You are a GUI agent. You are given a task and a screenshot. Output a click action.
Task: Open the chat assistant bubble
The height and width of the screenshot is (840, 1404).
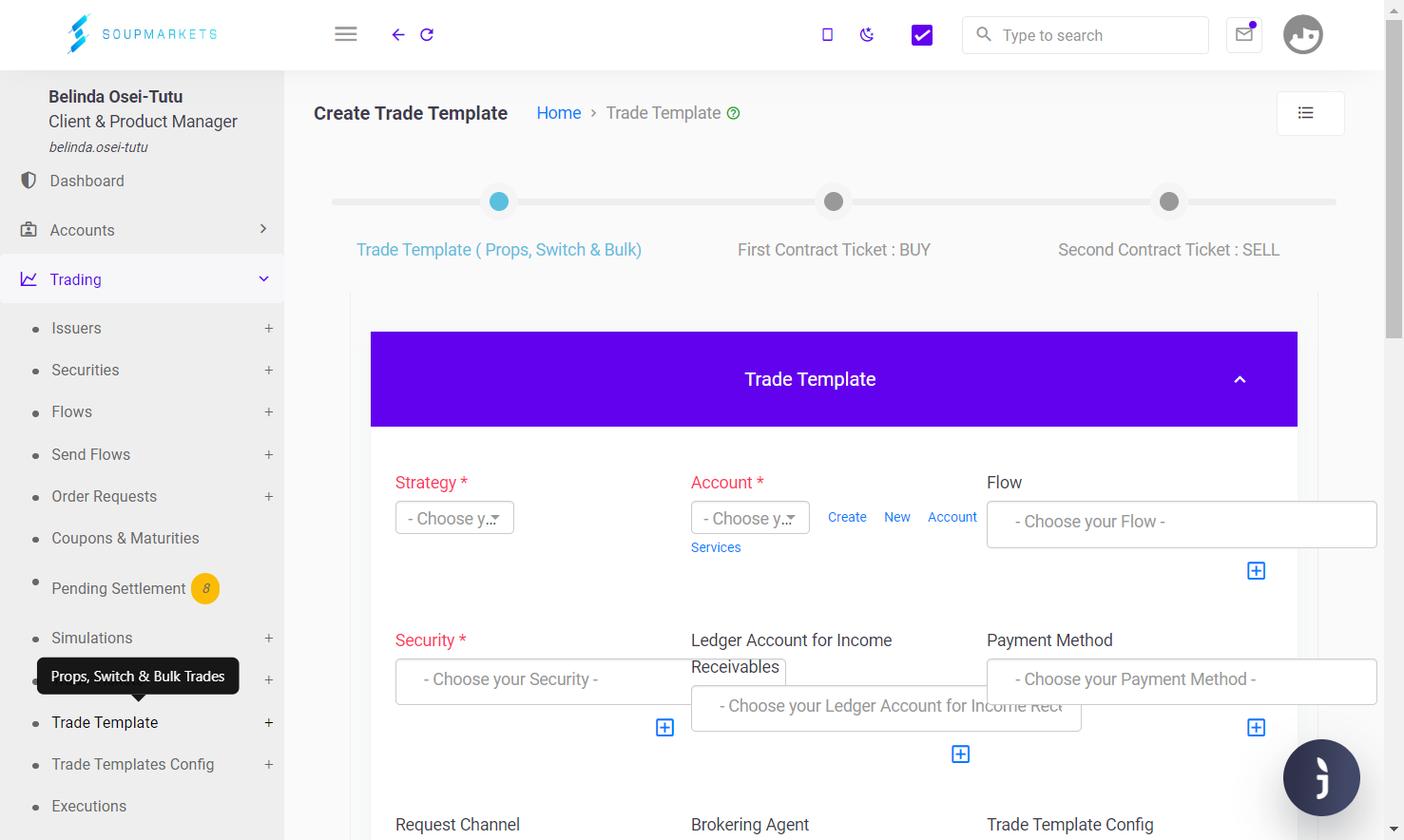(x=1321, y=777)
